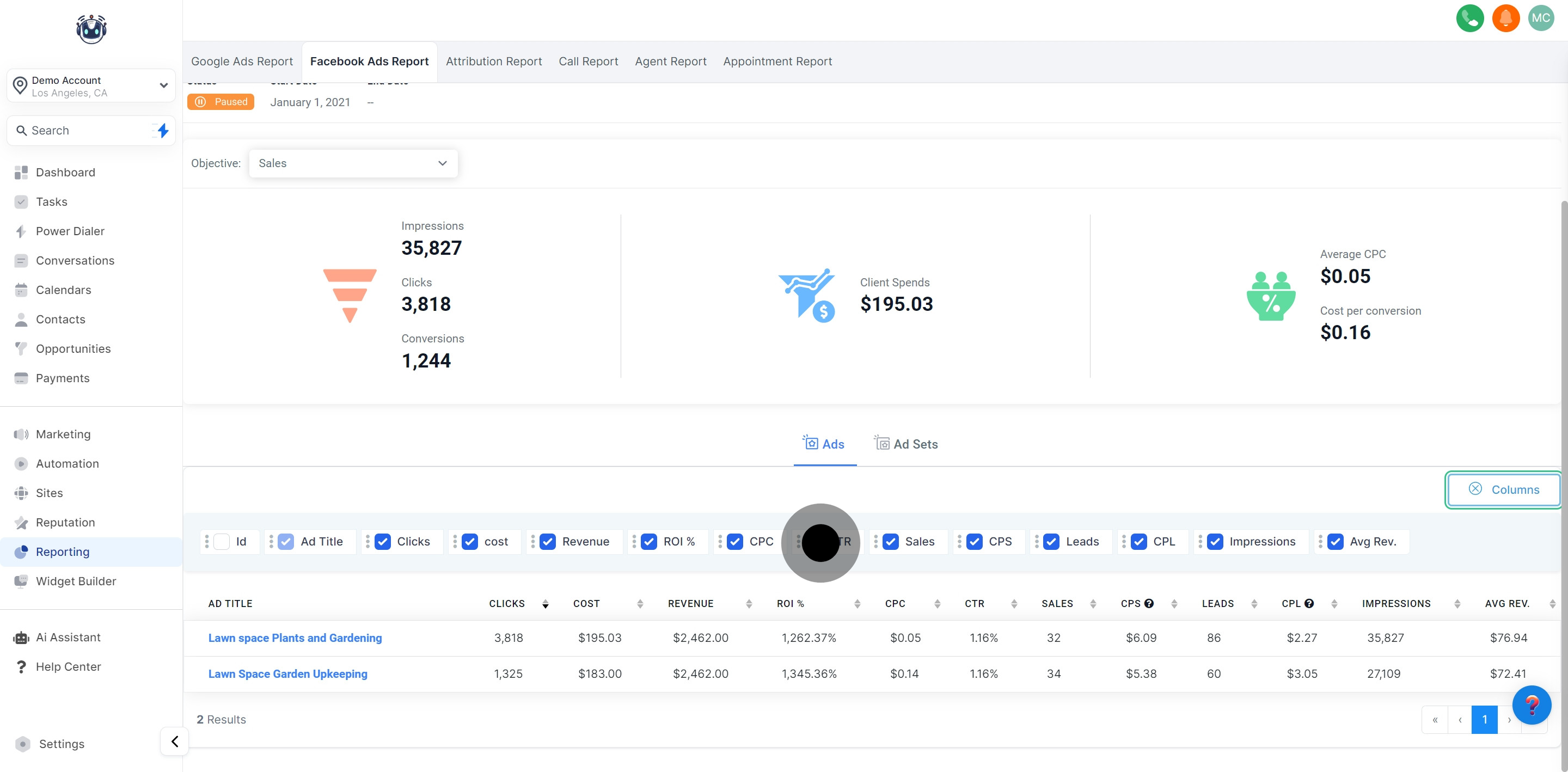Switch to the Ad Sets tab
Viewport: 1568px width, 772px height.
[x=906, y=444]
